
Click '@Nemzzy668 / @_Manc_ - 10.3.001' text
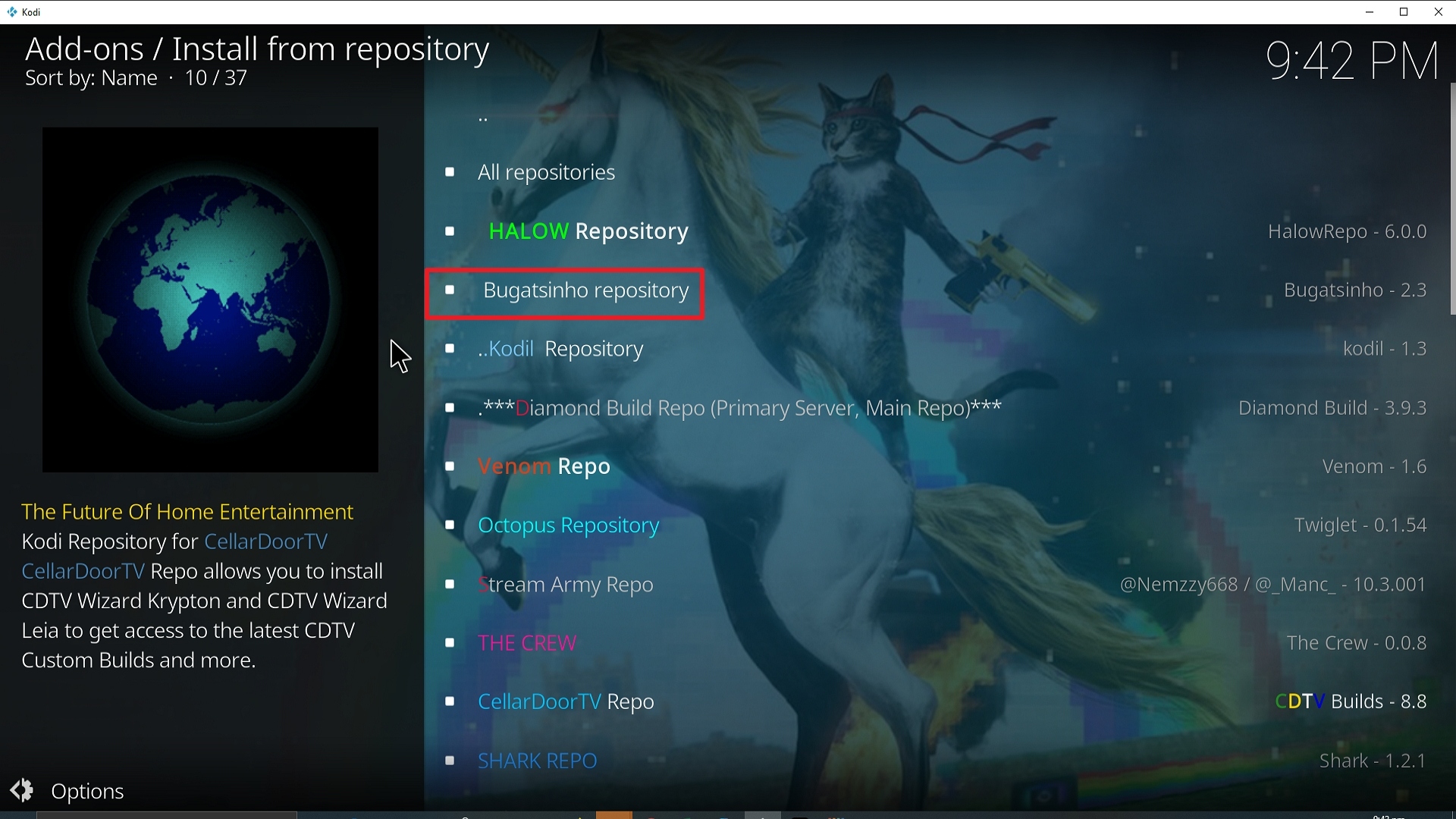(1273, 585)
